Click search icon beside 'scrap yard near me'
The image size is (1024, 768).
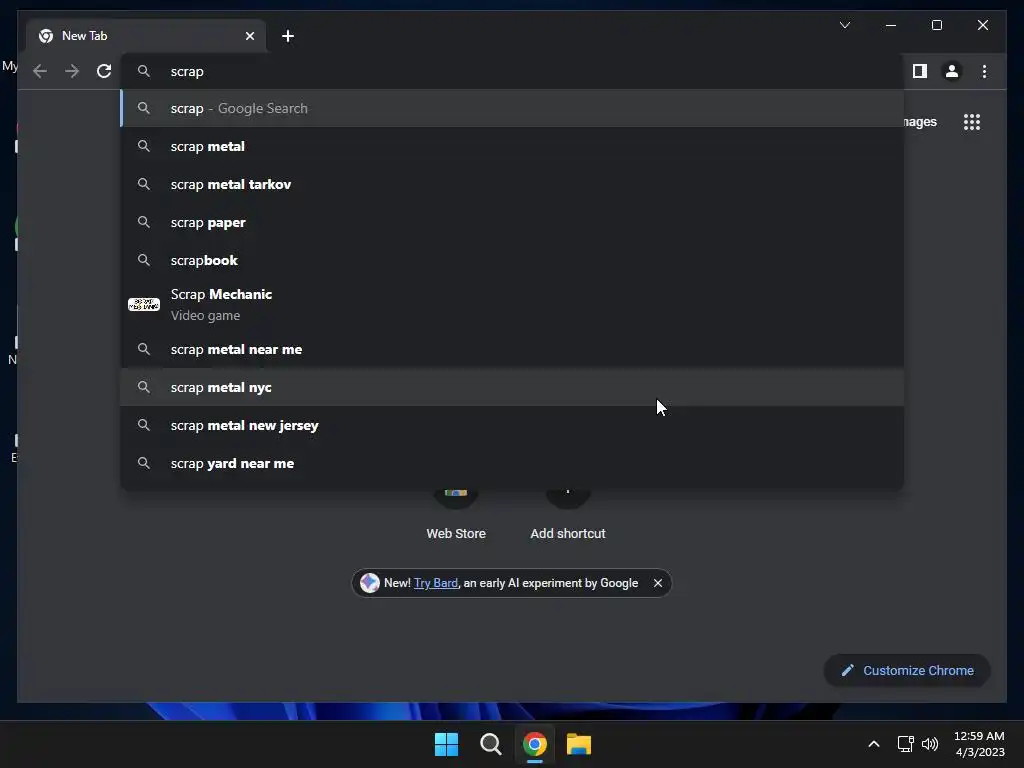[144, 463]
